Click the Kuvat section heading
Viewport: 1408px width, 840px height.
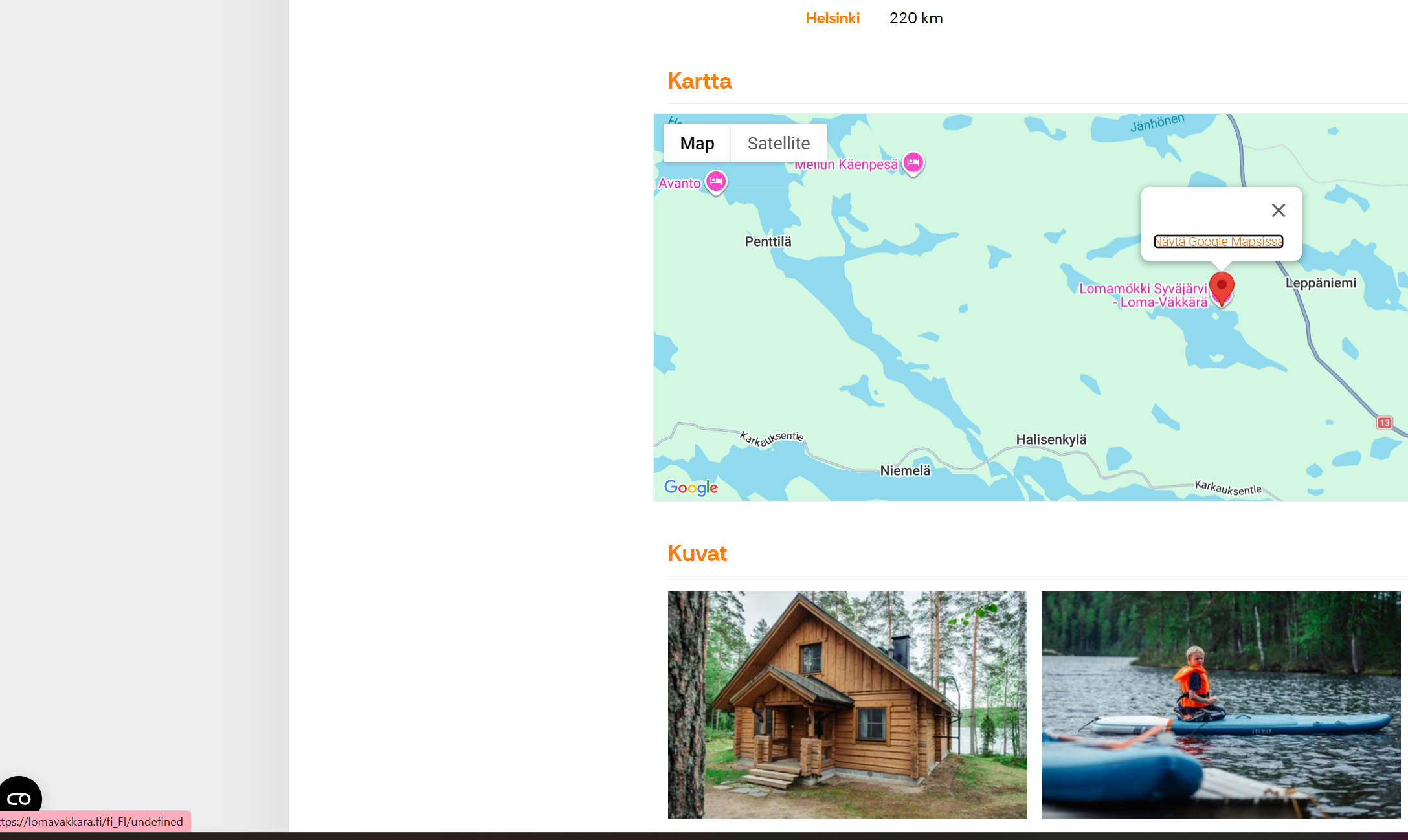(697, 553)
